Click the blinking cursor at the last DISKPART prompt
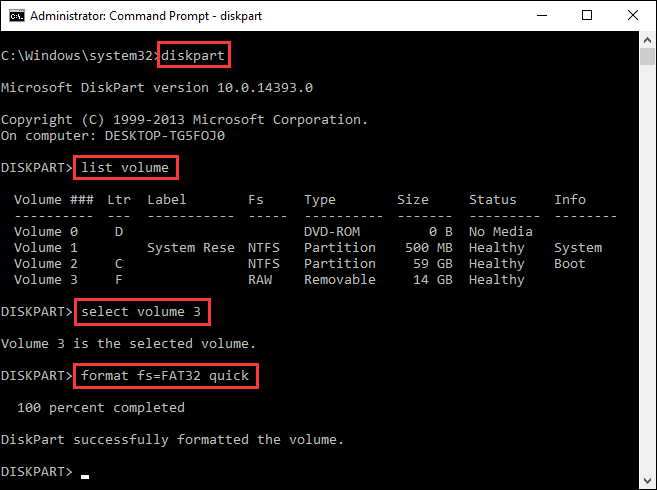 86,473
